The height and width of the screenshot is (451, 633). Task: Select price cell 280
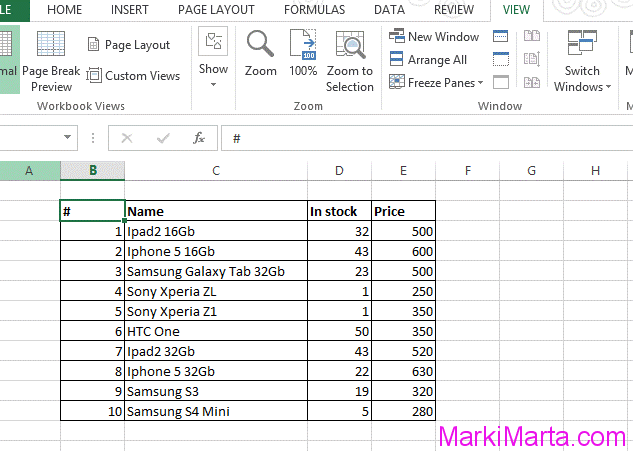tap(403, 411)
